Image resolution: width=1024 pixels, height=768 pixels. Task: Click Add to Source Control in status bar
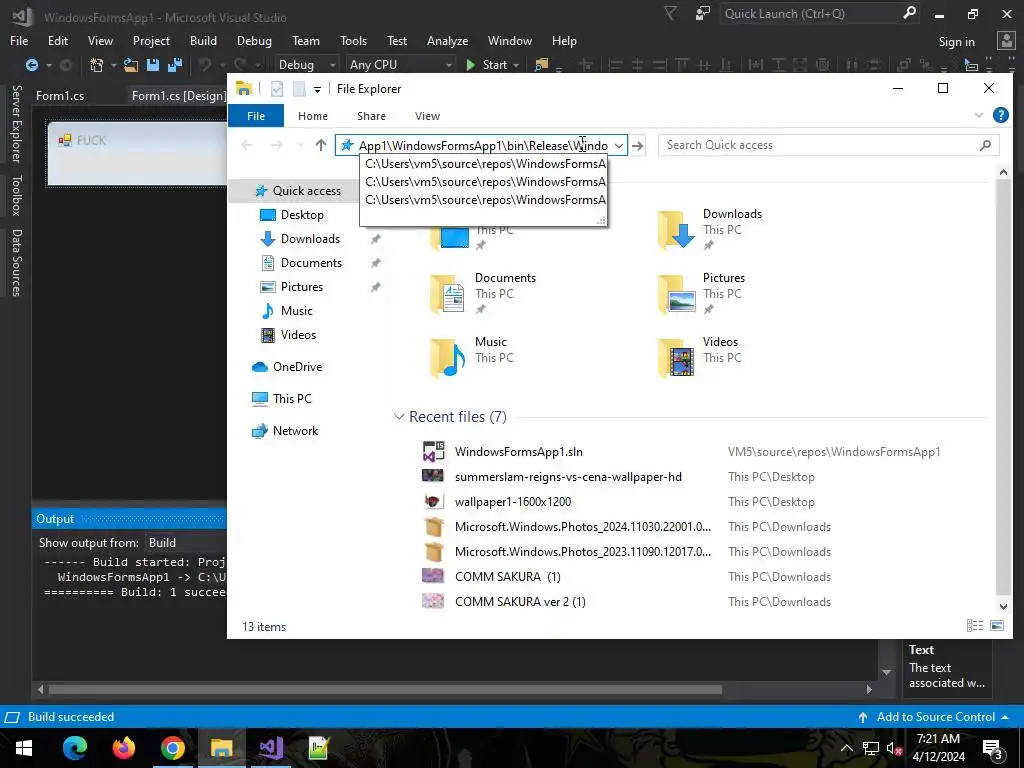point(935,717)
